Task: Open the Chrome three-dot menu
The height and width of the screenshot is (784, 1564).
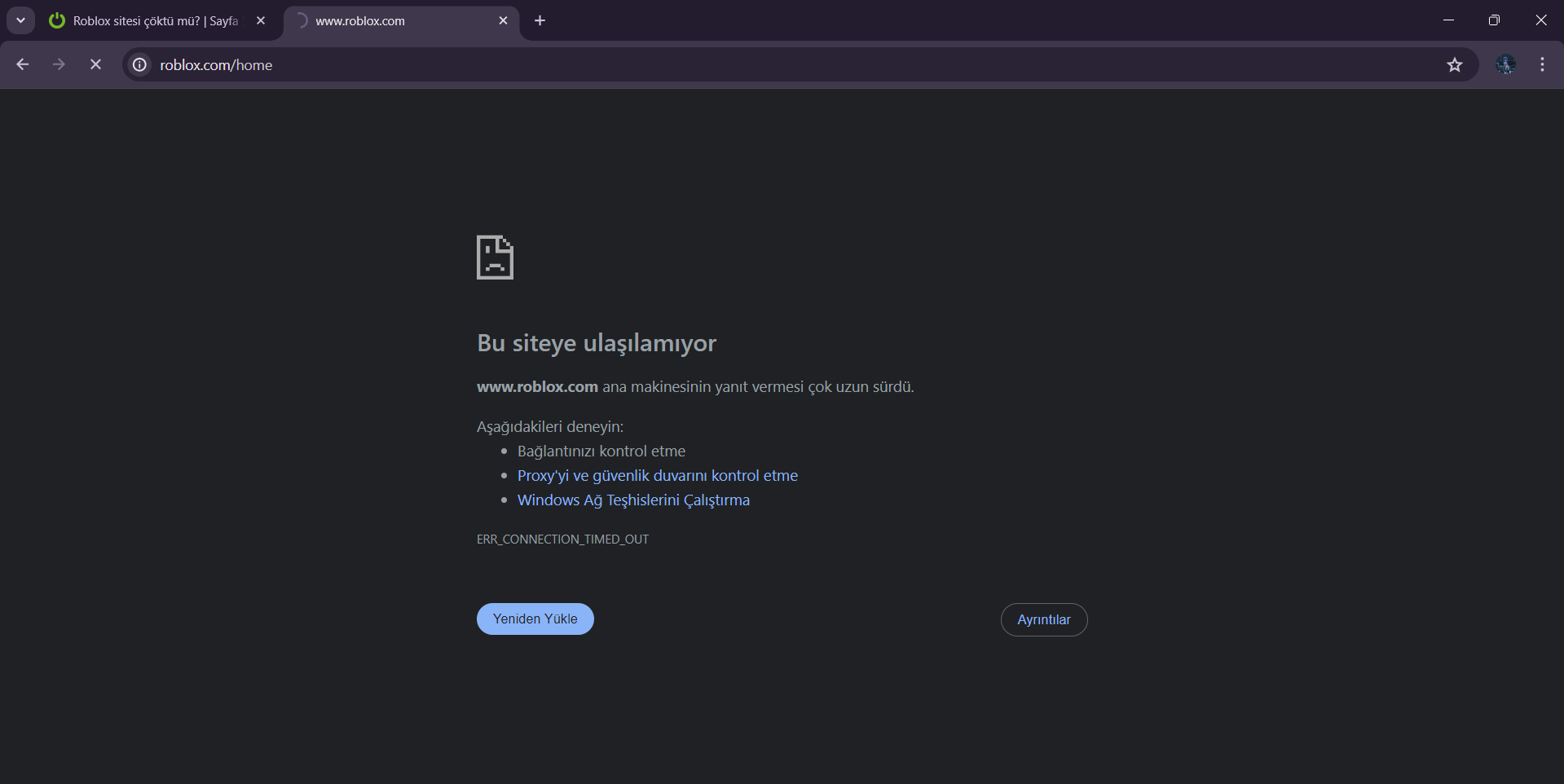Action: (x=1542, y=64)
